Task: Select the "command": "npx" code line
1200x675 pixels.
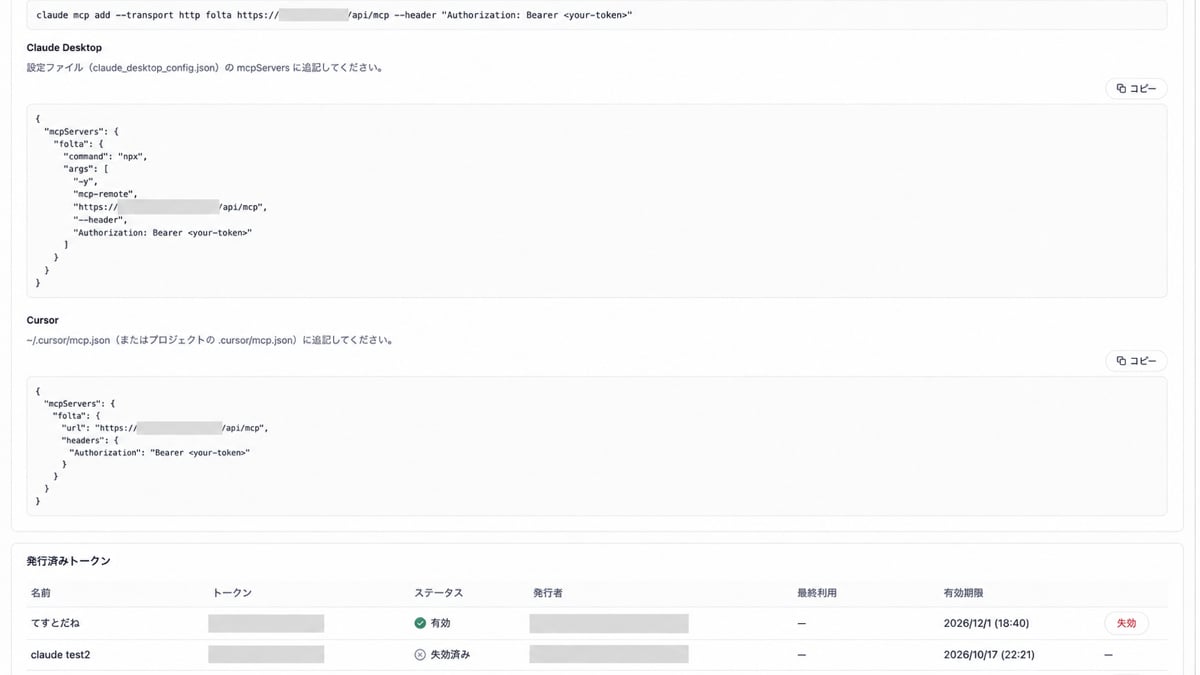Action: pos(105,156)
